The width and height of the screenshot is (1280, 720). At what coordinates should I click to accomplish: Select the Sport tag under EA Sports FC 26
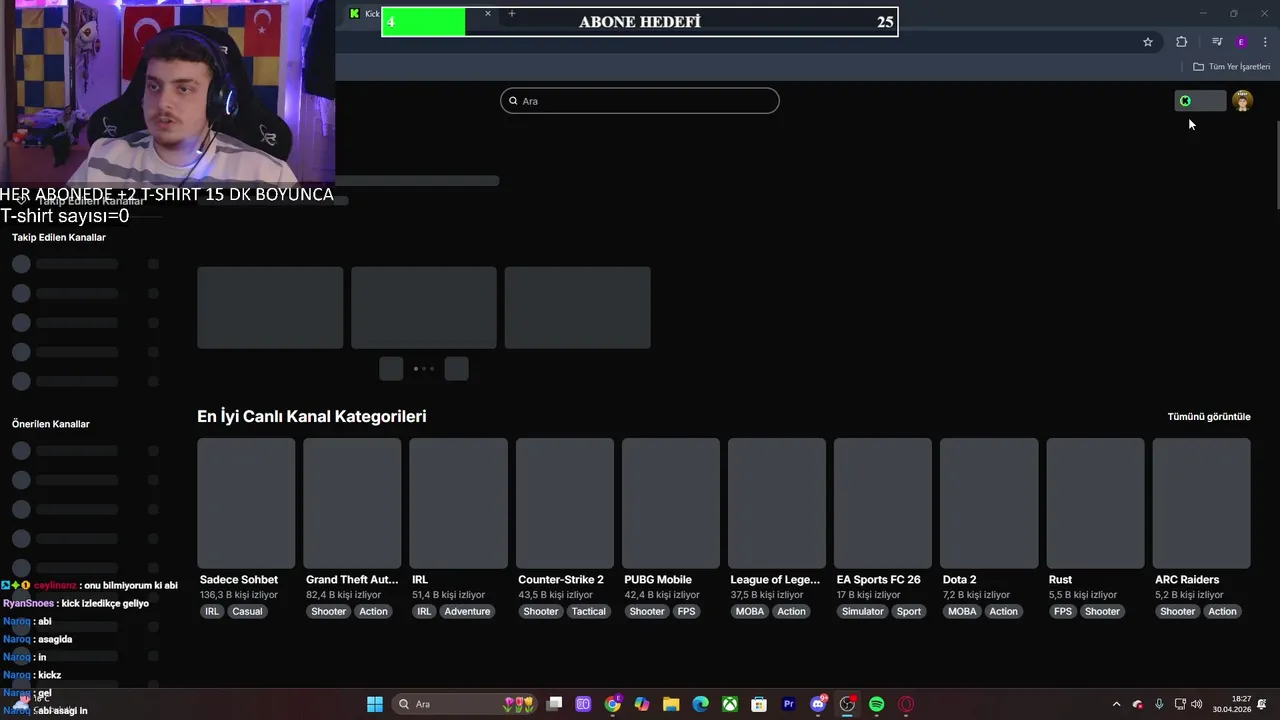pos(909,612)
